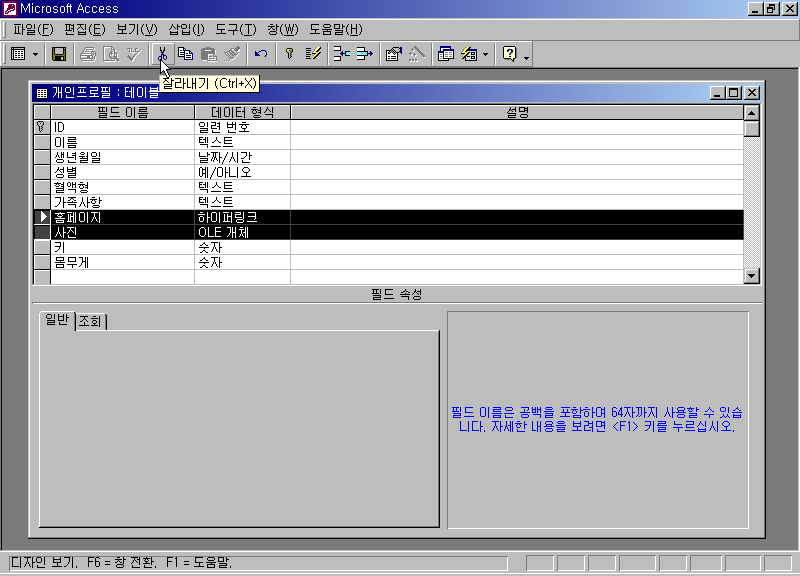
Task: Click the Paste icon
Action: pos(209,54)
